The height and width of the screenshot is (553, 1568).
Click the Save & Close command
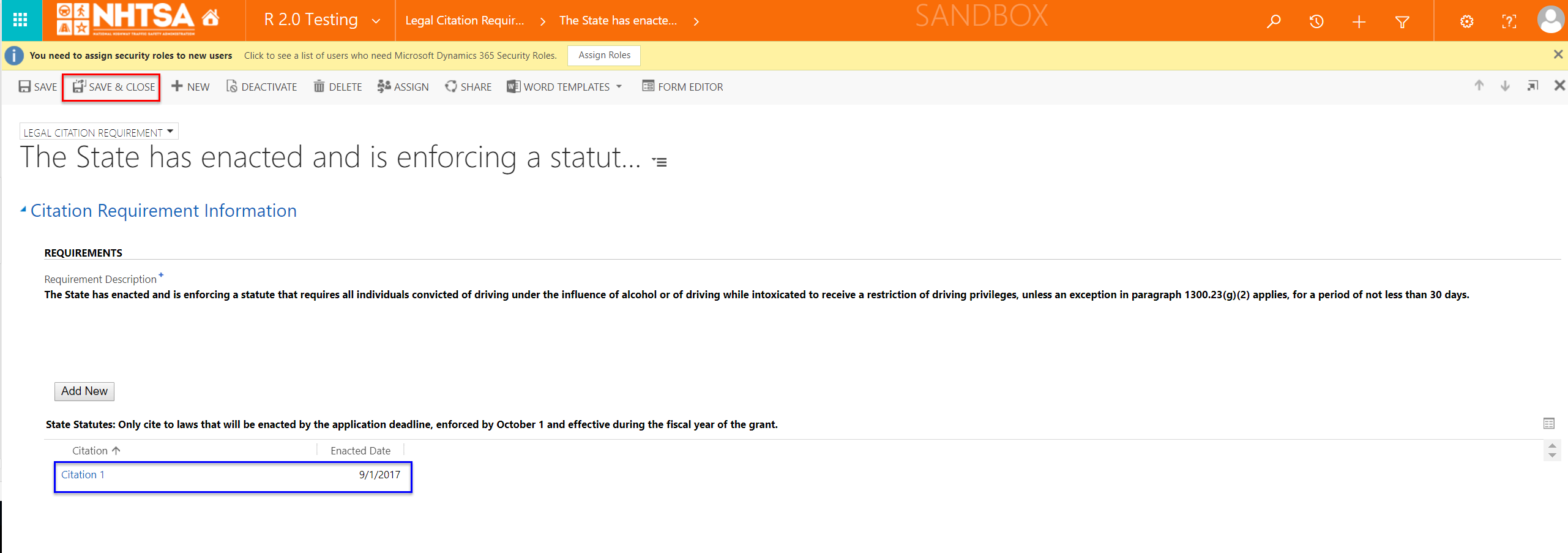[114, 87]
